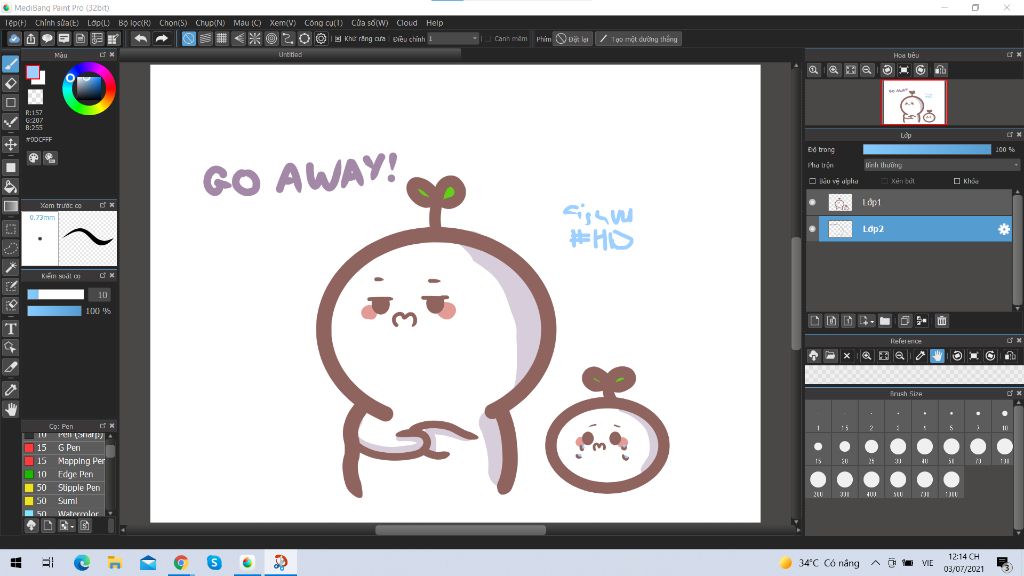Select the Hand tool in left toolbar

click(10, 409)
